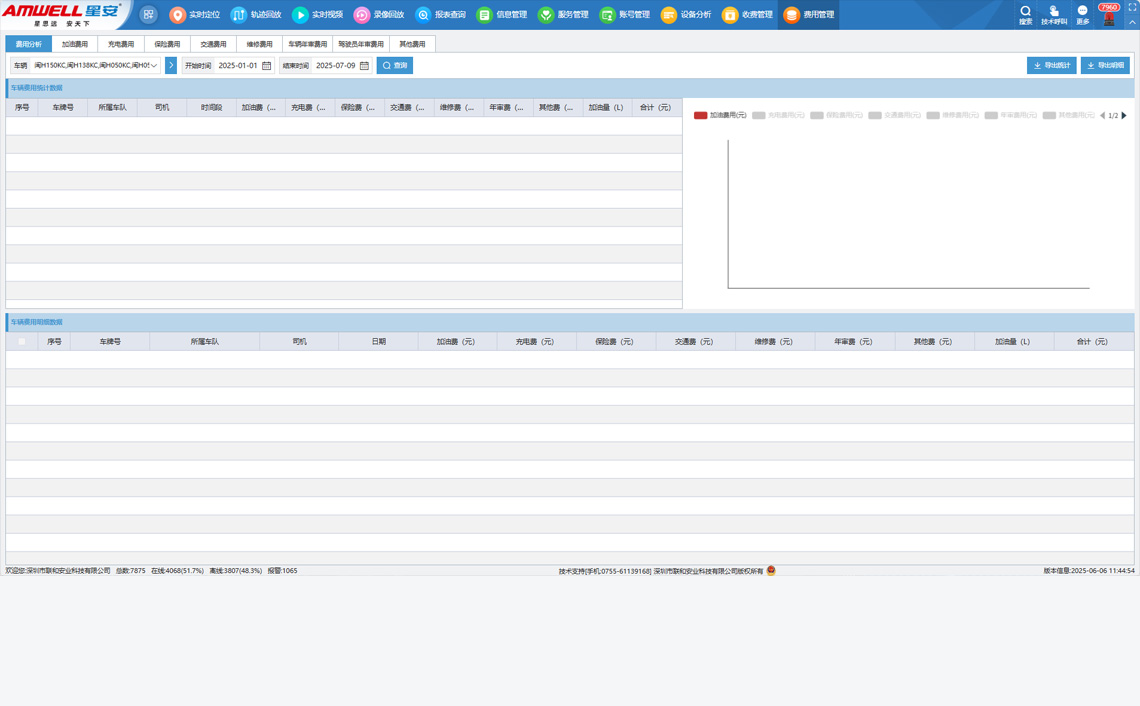1140x706 pixels.
Task: Click the 技术呼叫 technical call icon
Action: [1054, 14]
